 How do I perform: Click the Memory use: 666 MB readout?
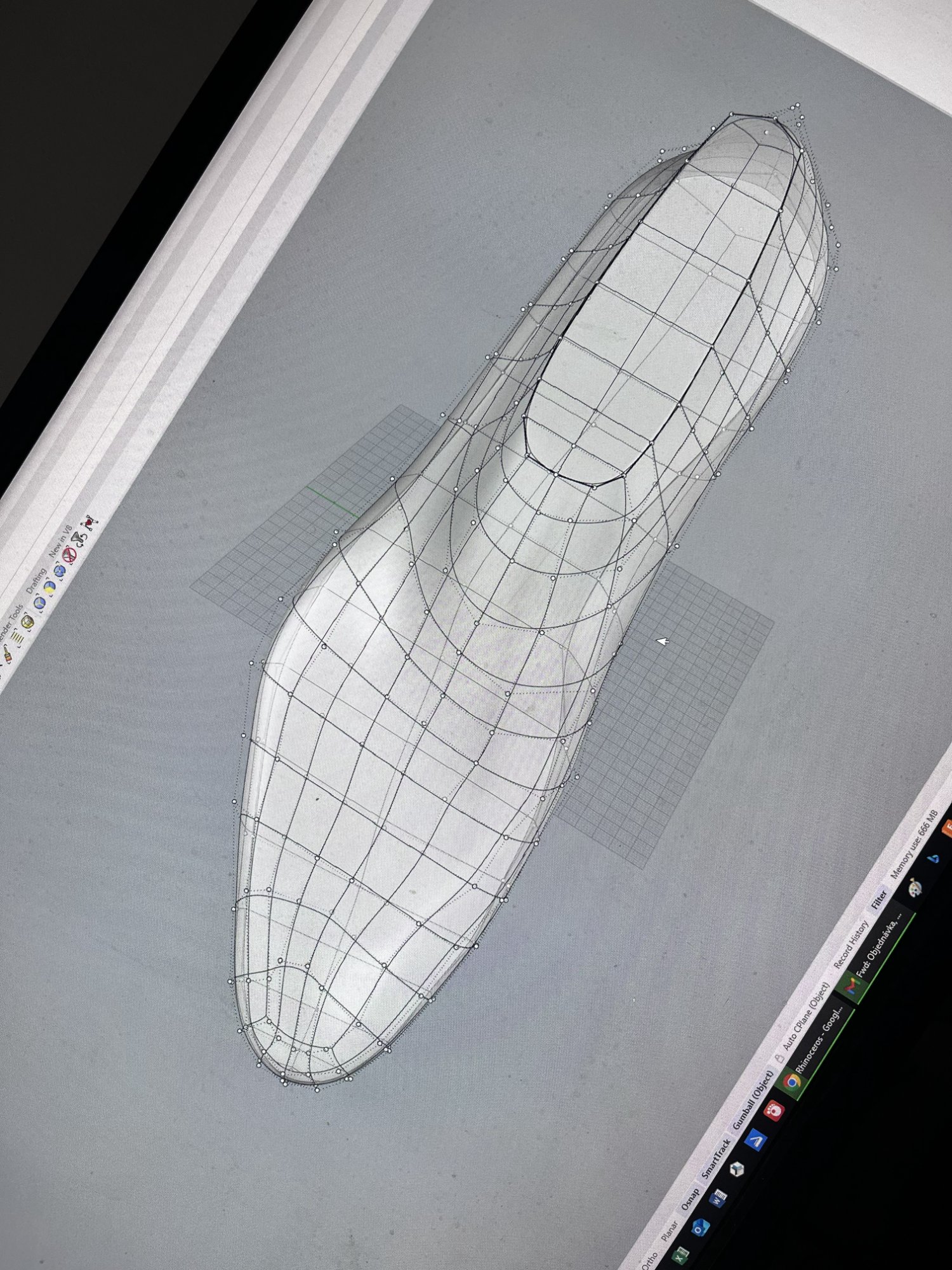click(915, 844)
